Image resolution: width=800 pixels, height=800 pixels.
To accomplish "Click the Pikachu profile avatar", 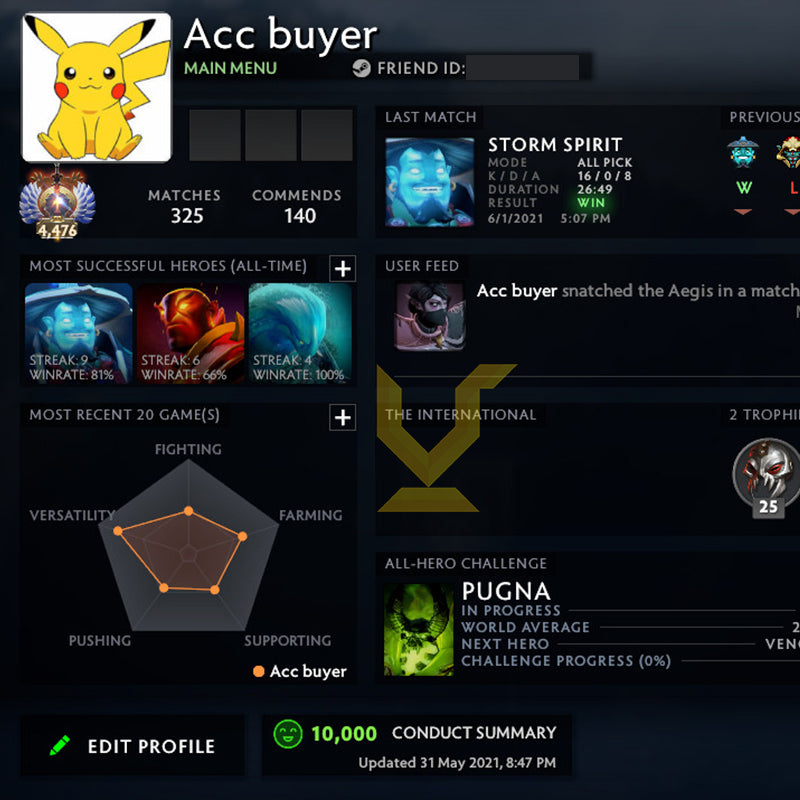I will [x=96, y=87].
